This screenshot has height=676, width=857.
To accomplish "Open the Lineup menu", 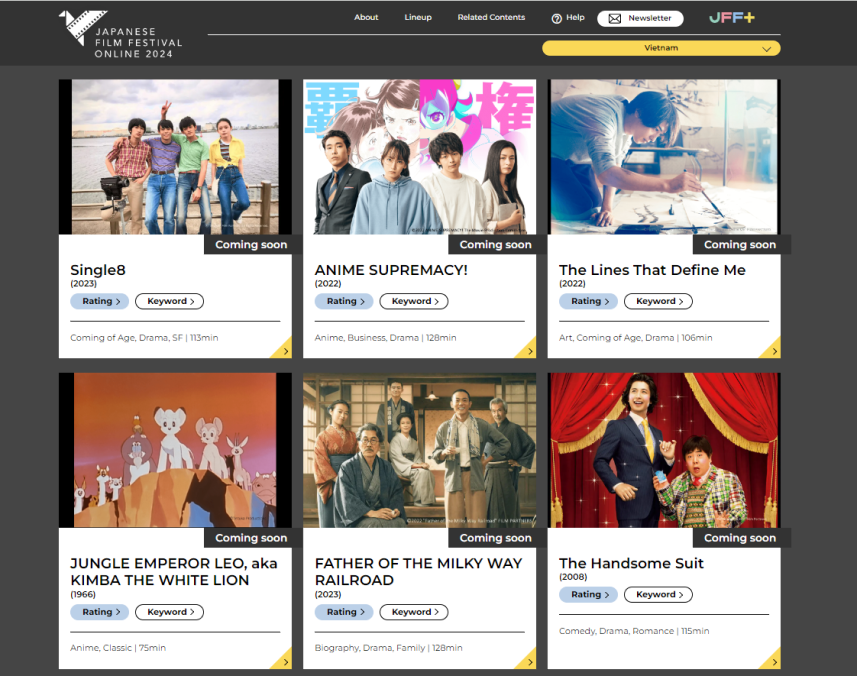I will [x=418, y=17].
